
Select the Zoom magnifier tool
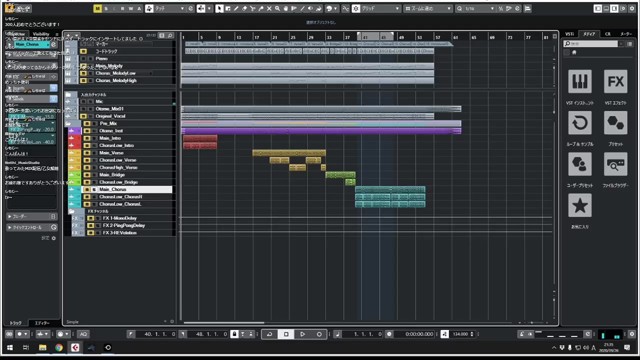277,9
